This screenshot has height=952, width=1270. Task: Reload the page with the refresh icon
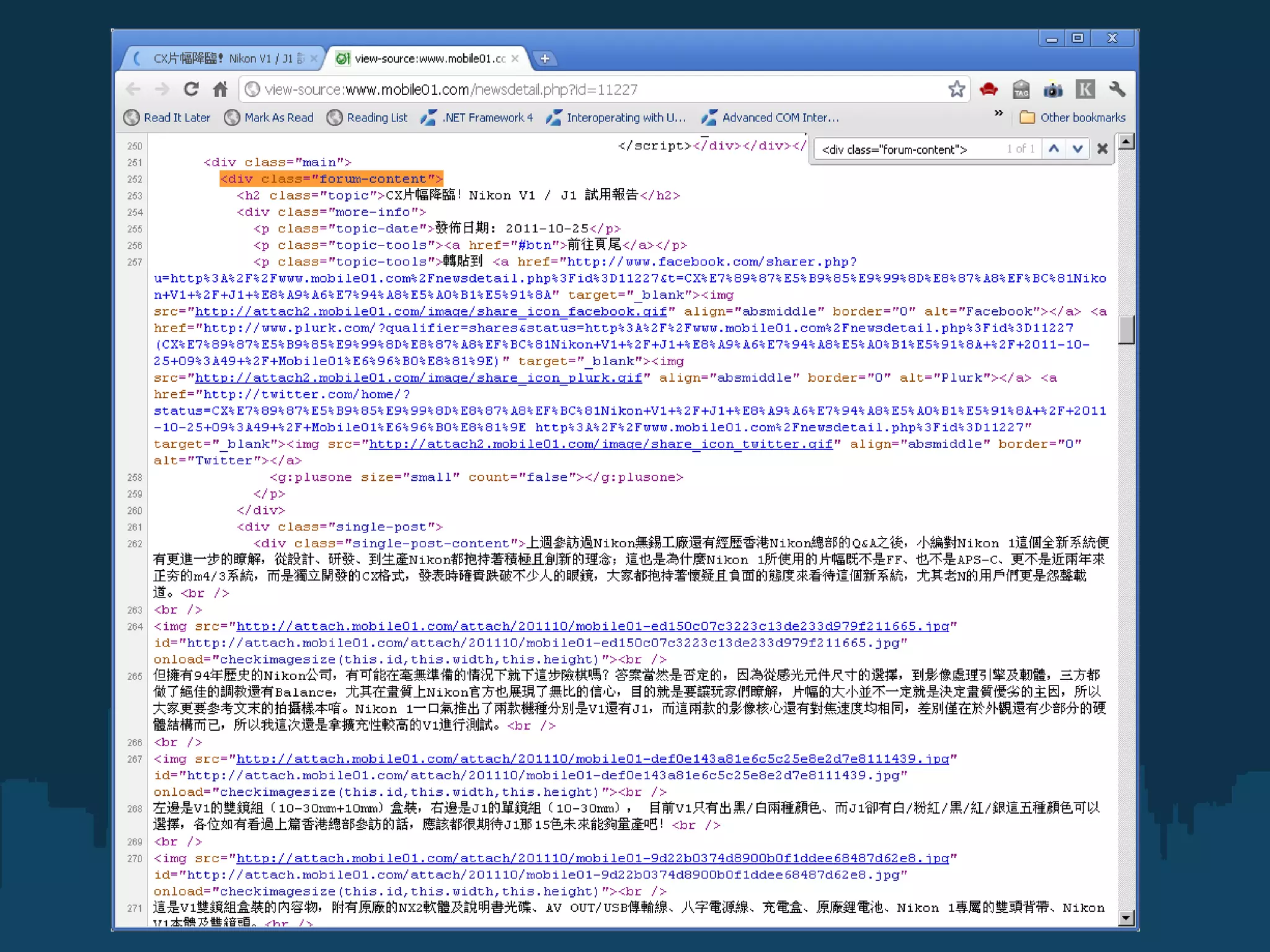[191, 90]
